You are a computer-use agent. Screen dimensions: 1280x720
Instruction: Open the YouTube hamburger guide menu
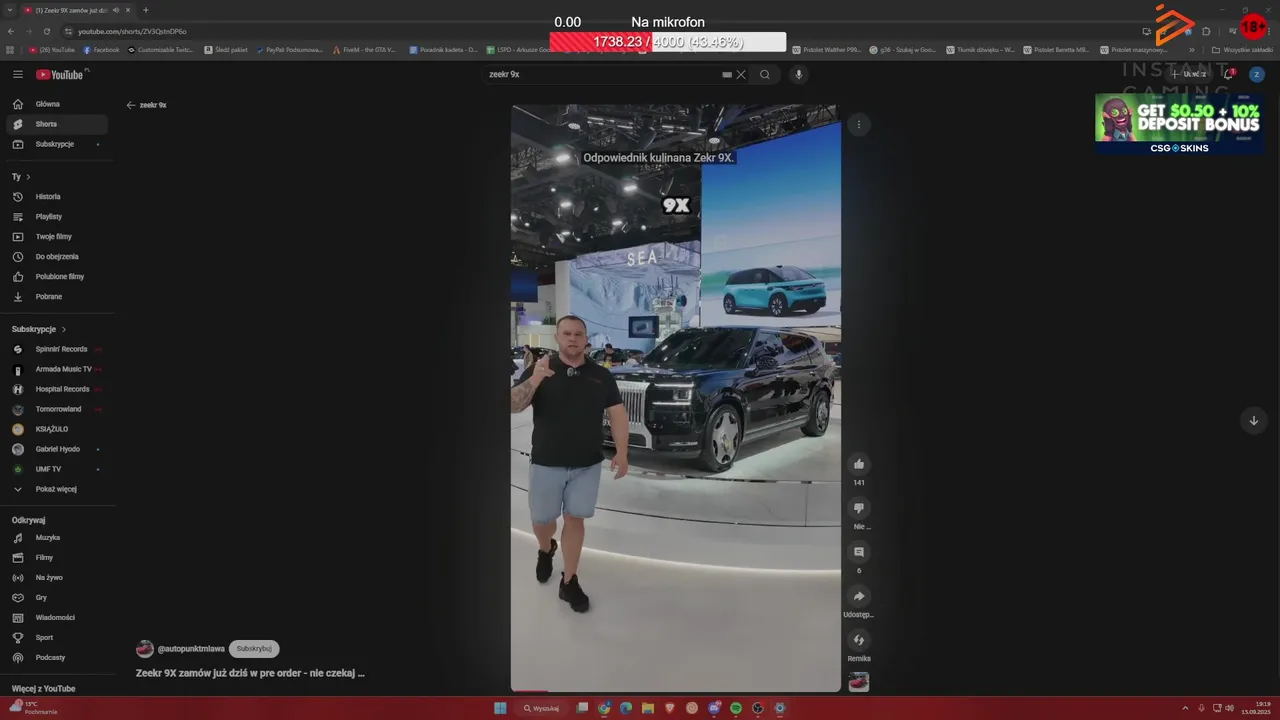[x=18, y=74]
